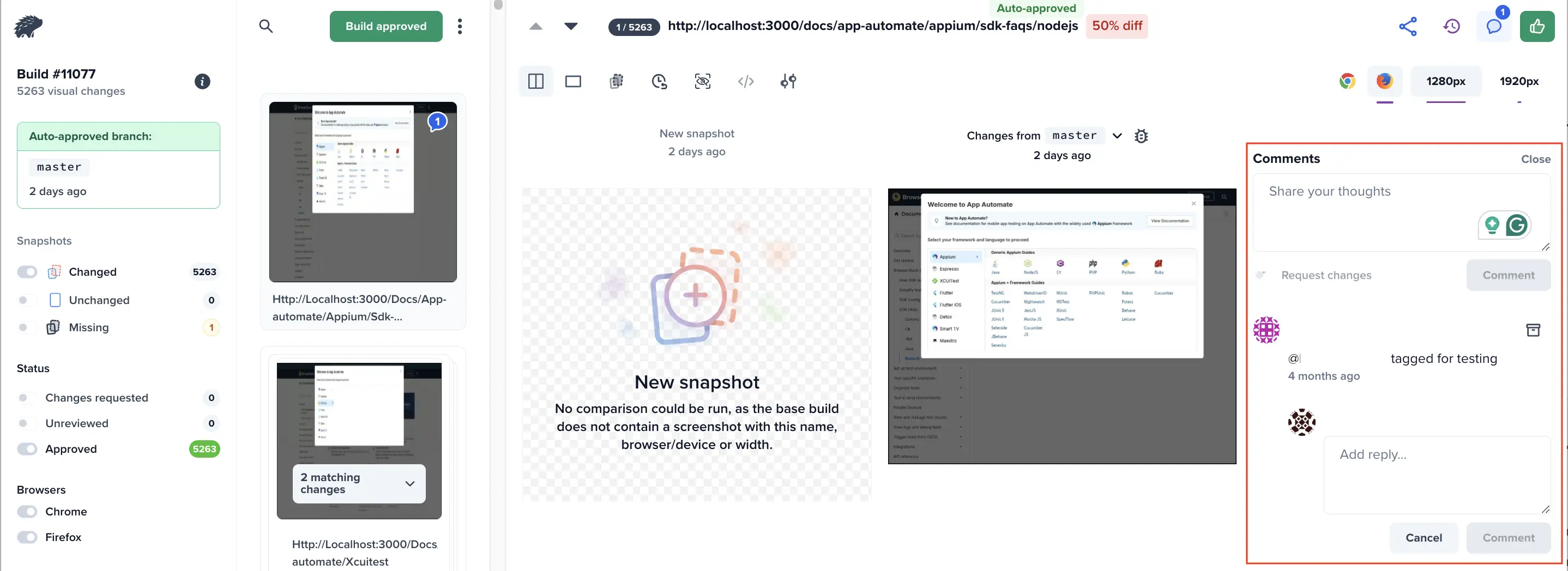Open diff sensitivity sliders settings
The height and width of the screenshot is (571, 1568).
[788, 82]
